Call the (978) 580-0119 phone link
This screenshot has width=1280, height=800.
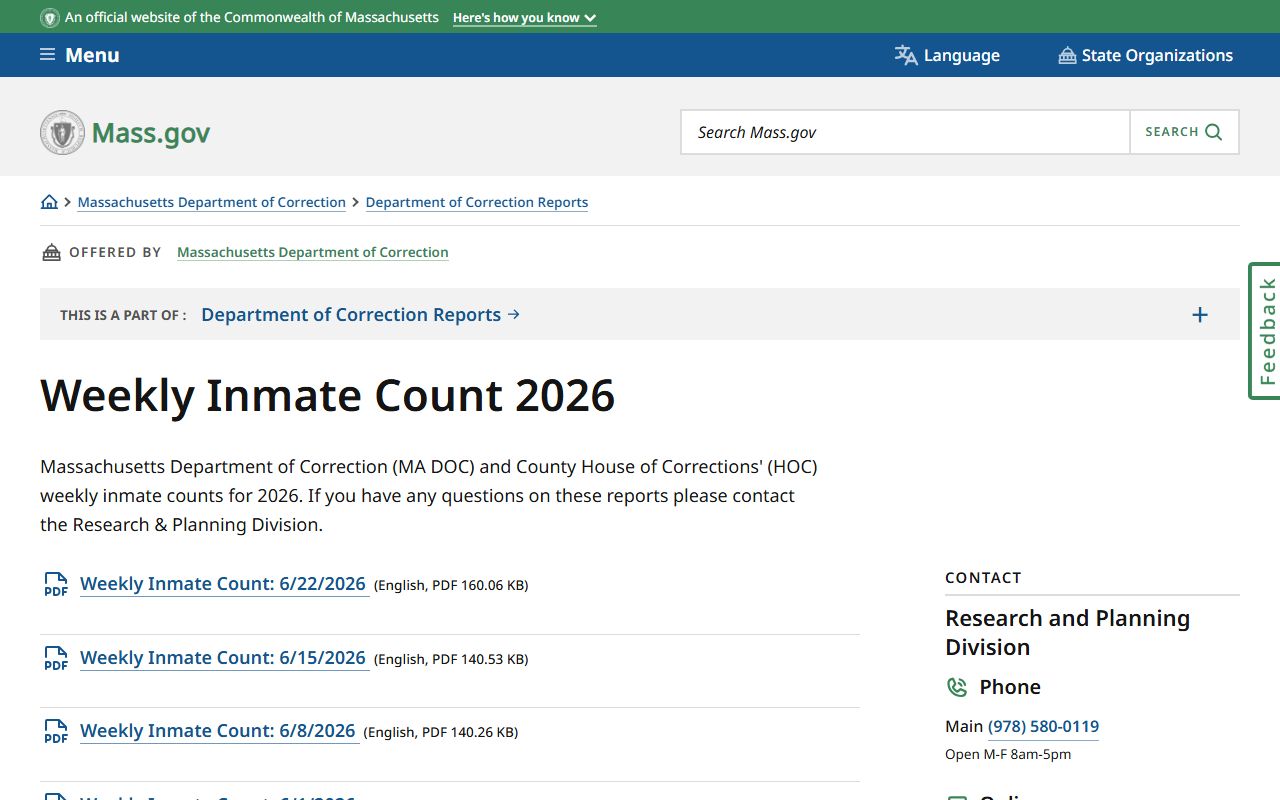coord(1043,726)
